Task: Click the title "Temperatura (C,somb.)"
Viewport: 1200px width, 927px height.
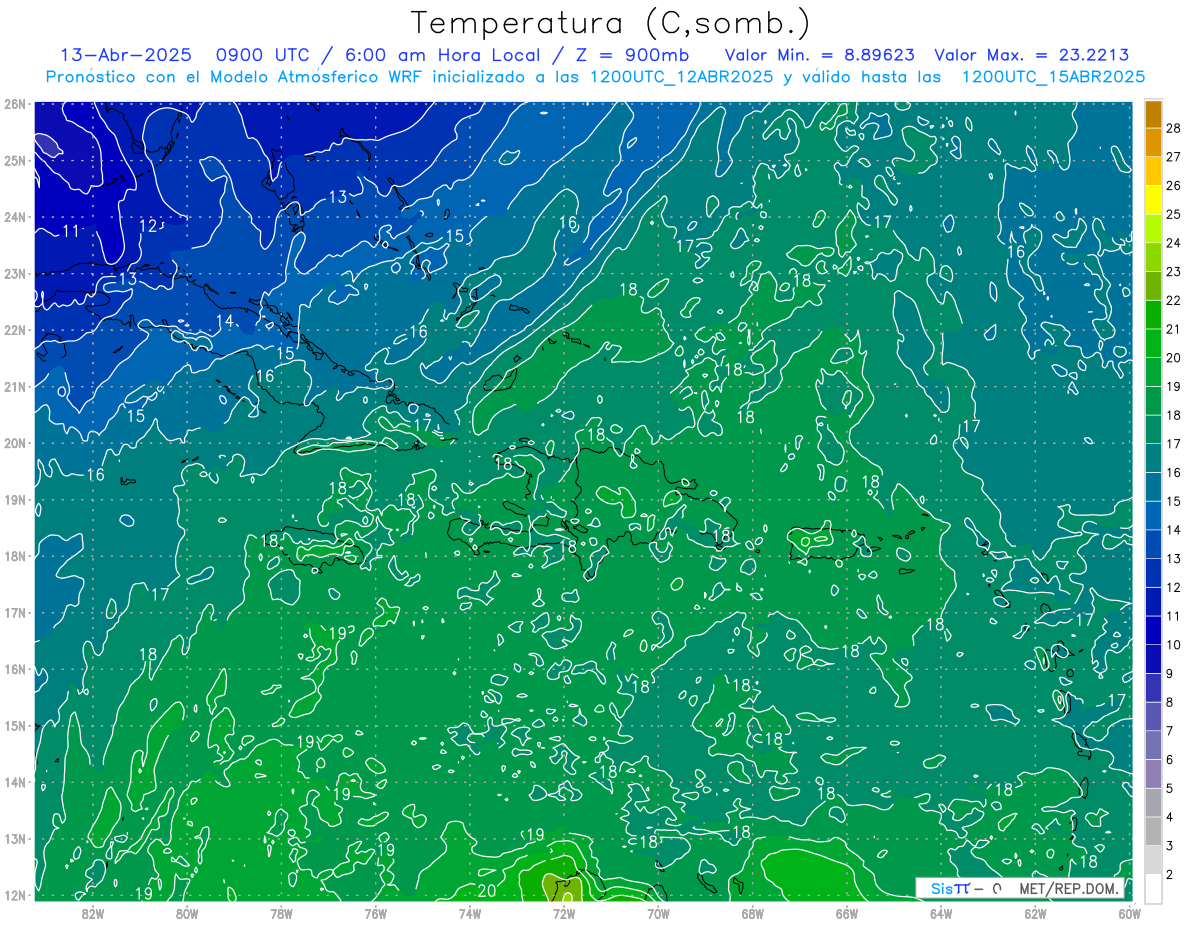Action: (x=610, y=23)
